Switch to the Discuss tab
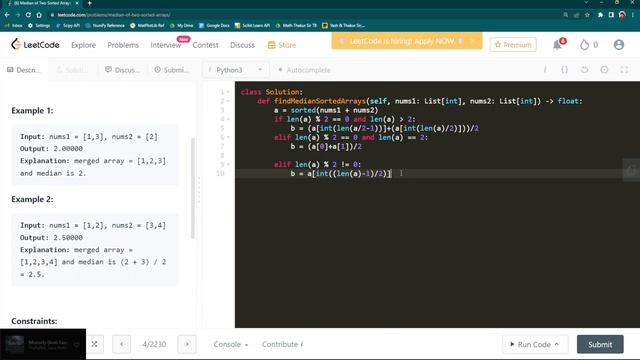The height and width of the screenshot is (360, 640). coord(122,70)
